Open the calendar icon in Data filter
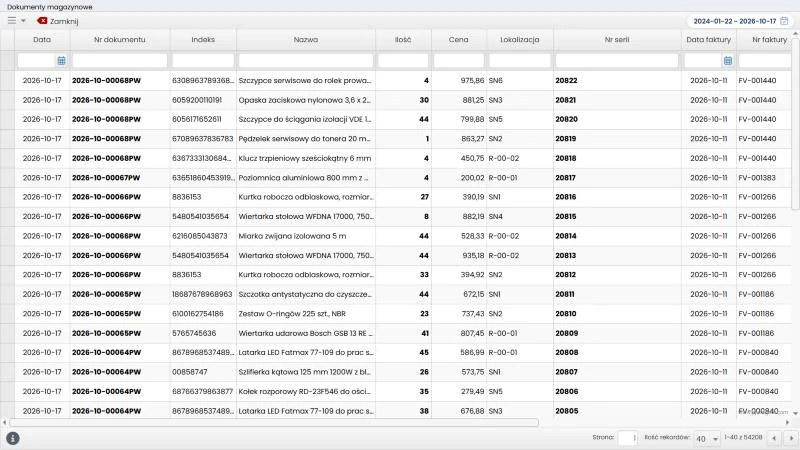800x450 pixels. tap(61, 61)
